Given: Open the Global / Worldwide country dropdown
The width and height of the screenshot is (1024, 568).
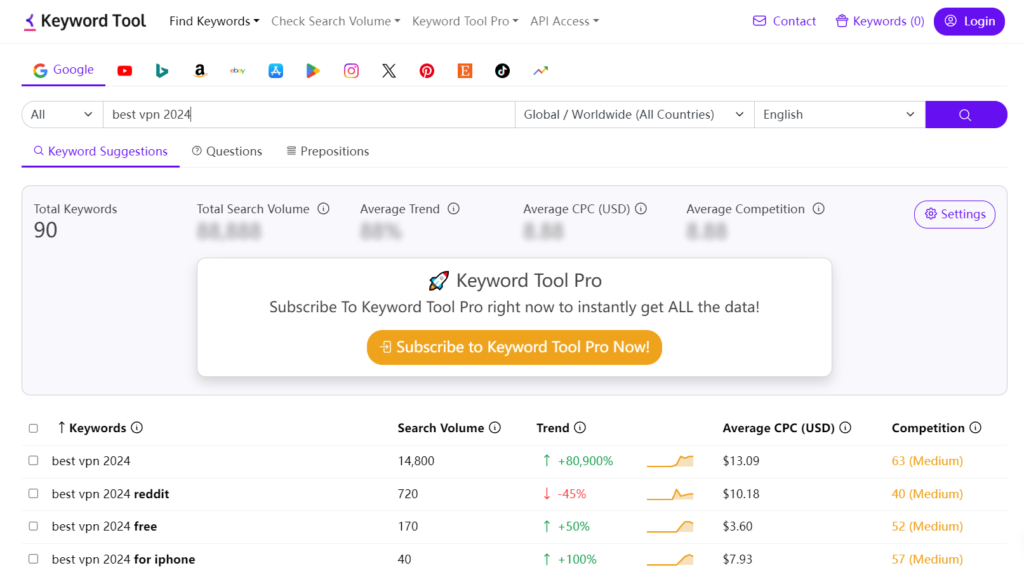Looking at the screenshot, I should (634, 114).
